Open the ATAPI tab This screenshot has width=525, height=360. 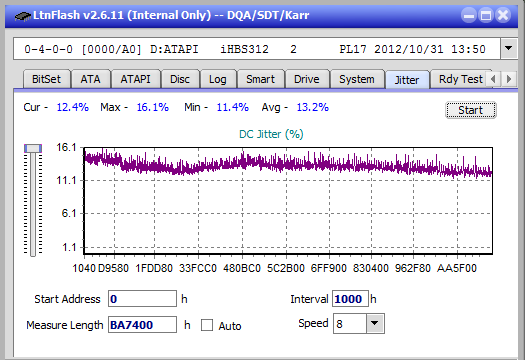click(136, 79)
